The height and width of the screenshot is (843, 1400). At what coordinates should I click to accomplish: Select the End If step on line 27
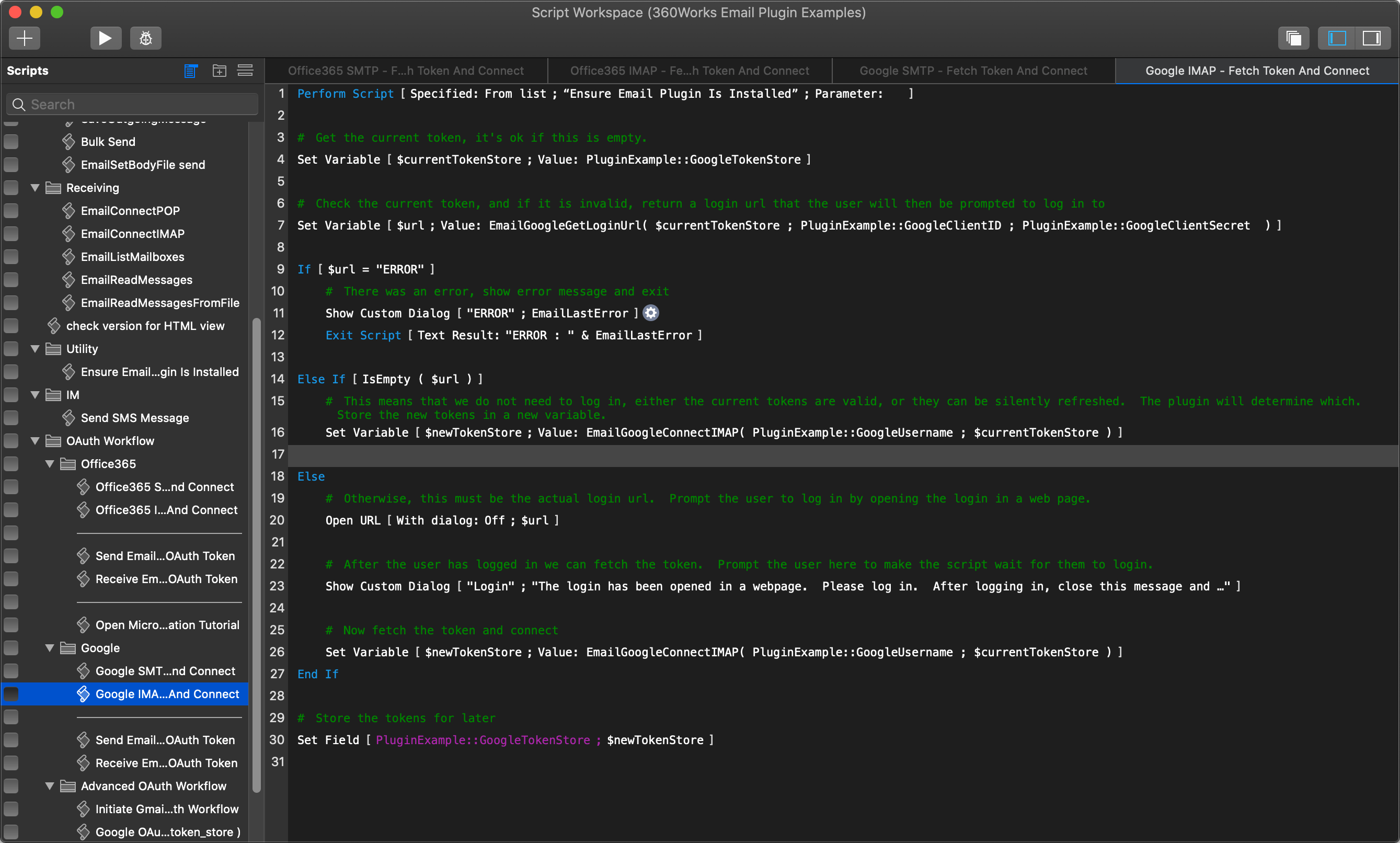[318, 674]
